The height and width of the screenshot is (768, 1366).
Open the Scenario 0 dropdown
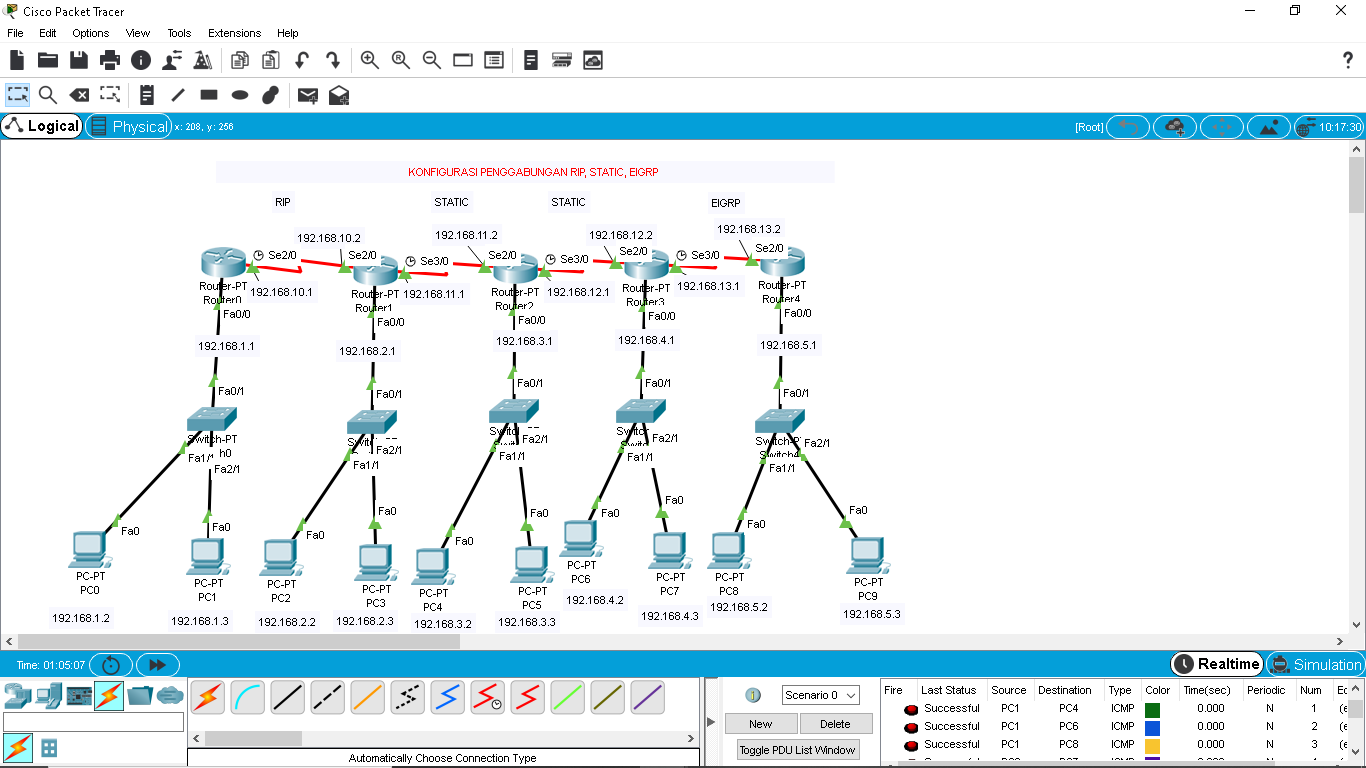click(820, 694)
